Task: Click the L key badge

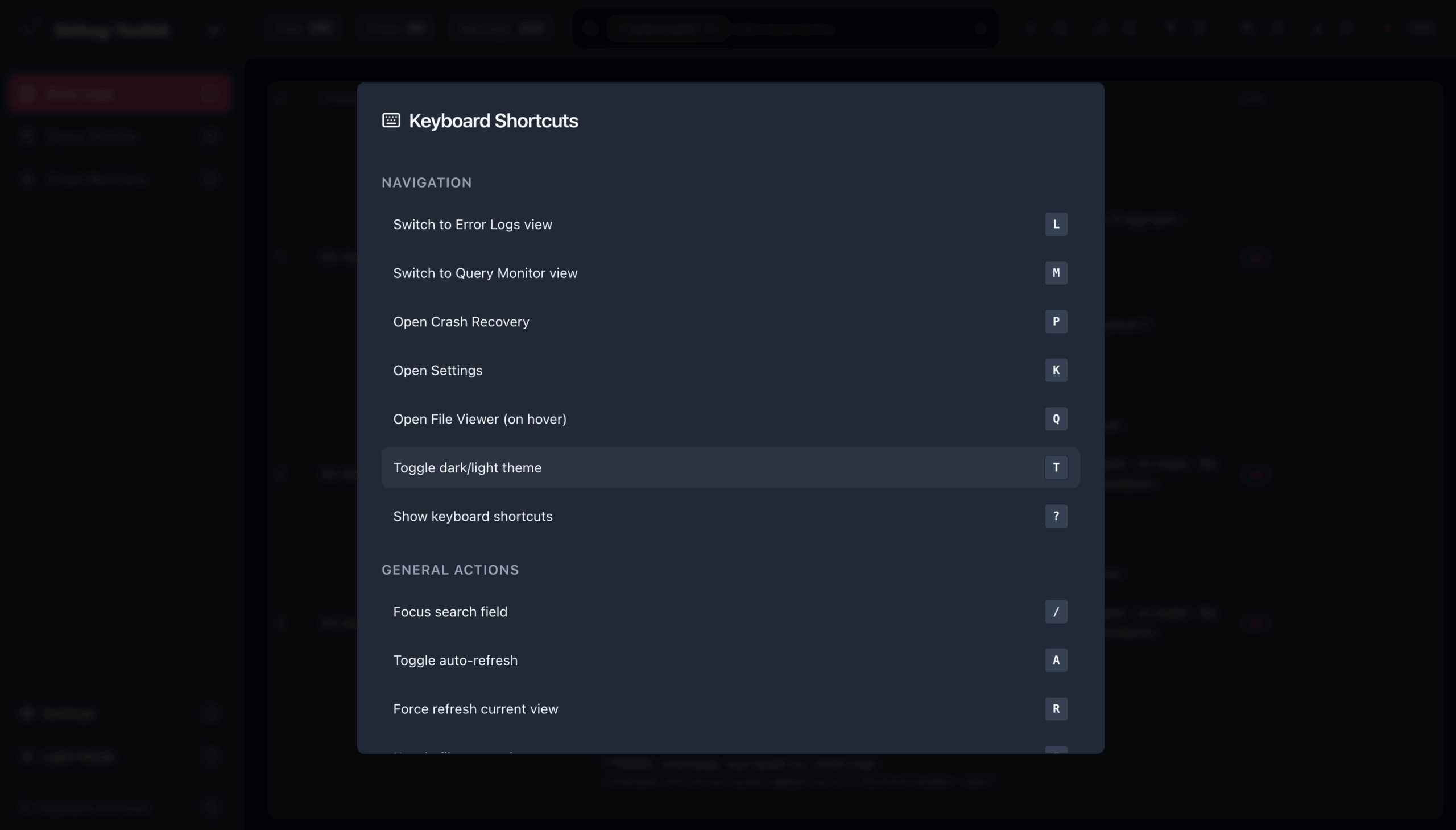Action: 1056,225
